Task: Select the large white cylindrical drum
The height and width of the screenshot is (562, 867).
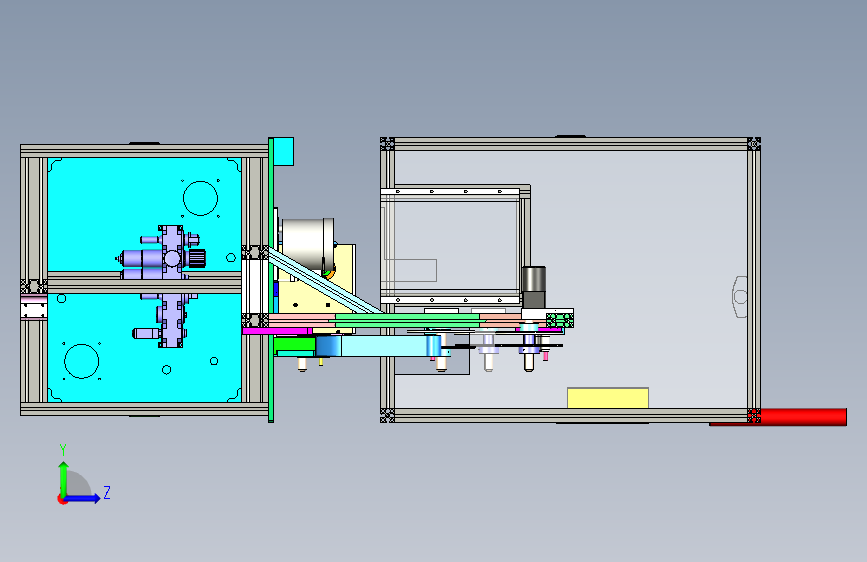Action: 308,244
